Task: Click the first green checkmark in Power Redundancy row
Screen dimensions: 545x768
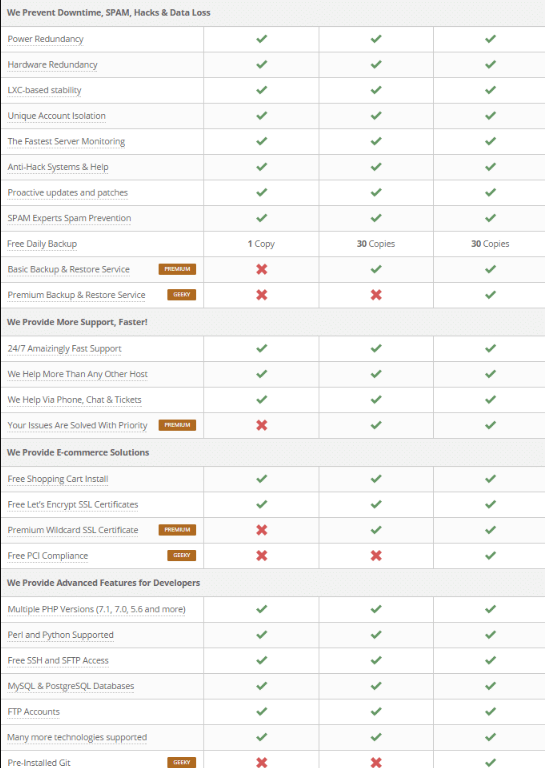Action: coord(261,38)
